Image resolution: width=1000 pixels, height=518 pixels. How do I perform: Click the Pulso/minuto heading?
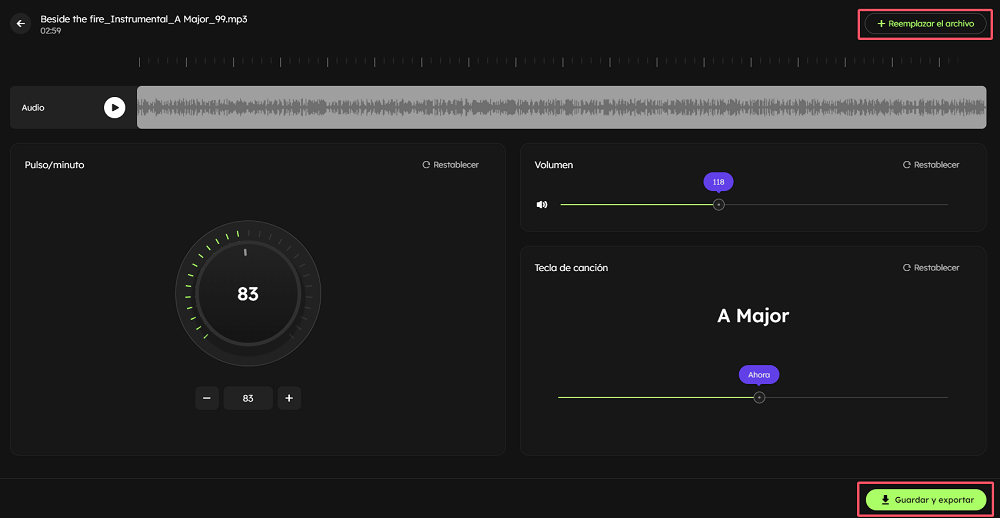(x=54, y=165)
